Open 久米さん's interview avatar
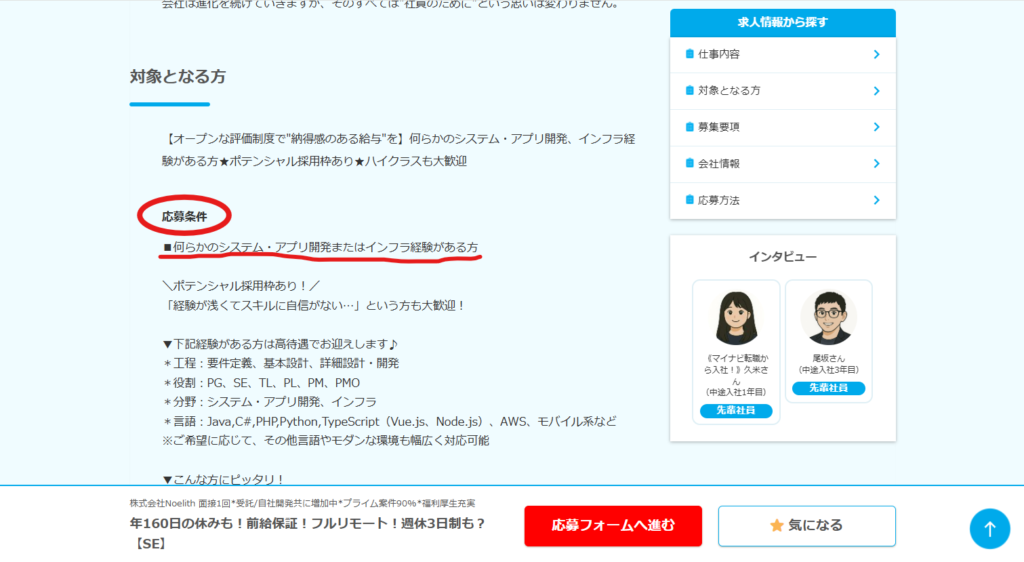The height and width of the screenshot is (562, 1024). click(x=736, y=318)
